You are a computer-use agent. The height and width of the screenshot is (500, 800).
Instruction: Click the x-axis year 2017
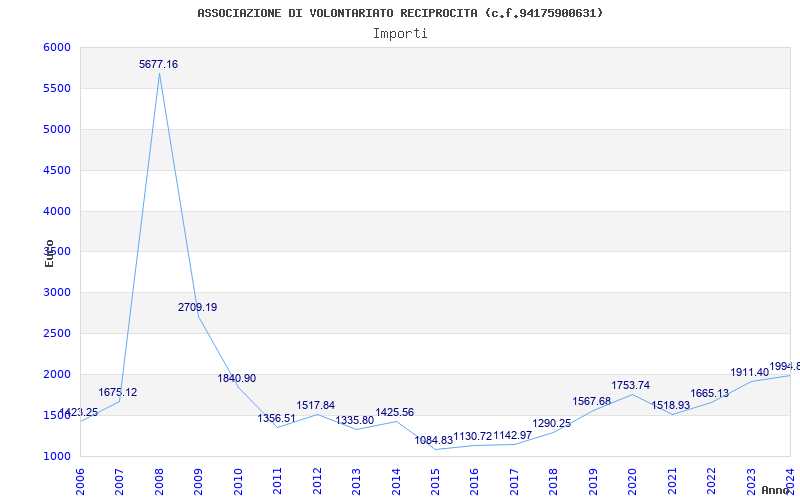pos(514,482)
